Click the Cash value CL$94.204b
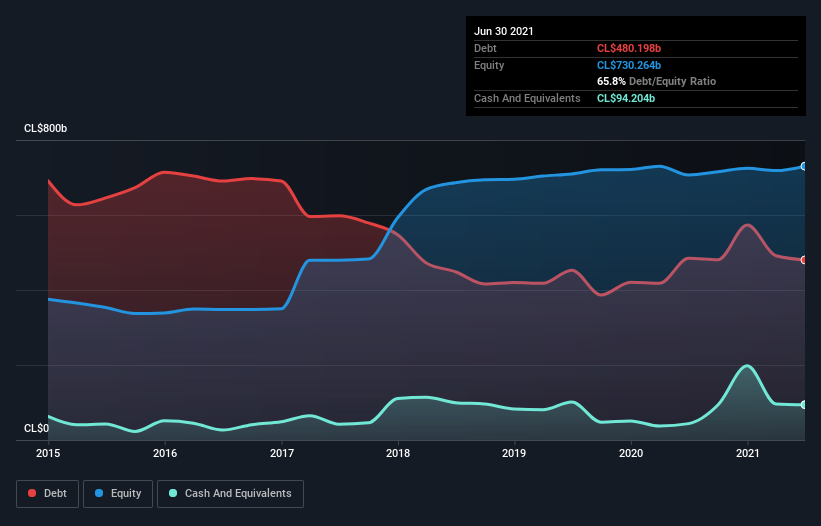The height and width of the screenshot is (526, 821). (626, 98)
